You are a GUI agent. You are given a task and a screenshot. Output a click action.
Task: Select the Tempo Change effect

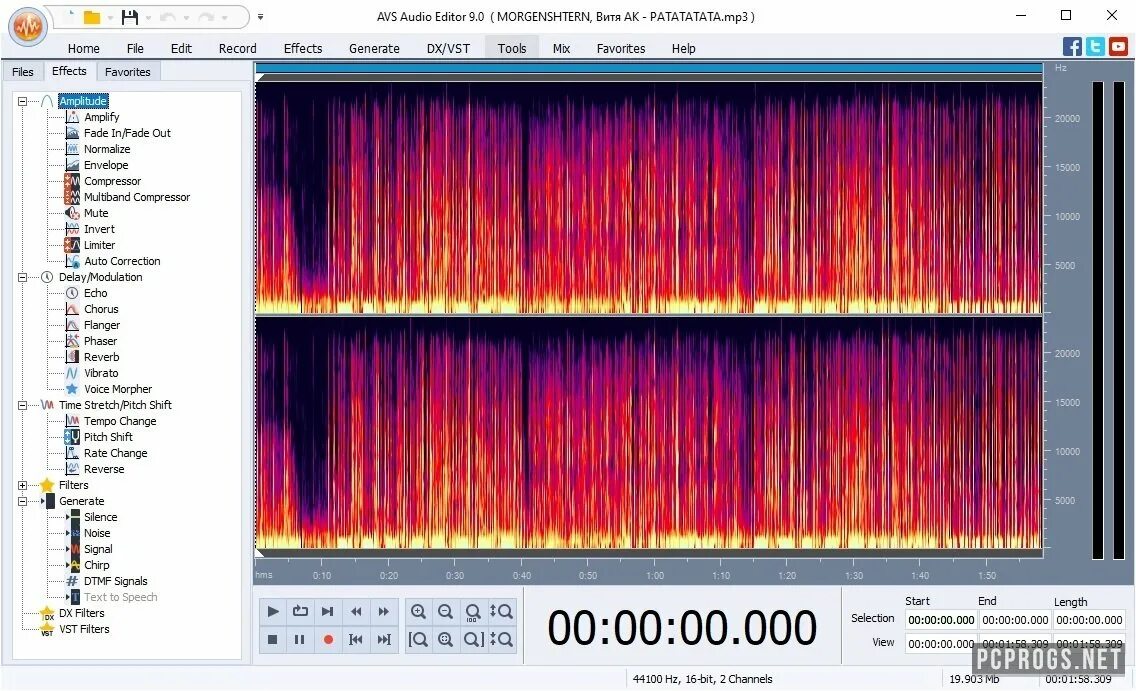[120, 421]
